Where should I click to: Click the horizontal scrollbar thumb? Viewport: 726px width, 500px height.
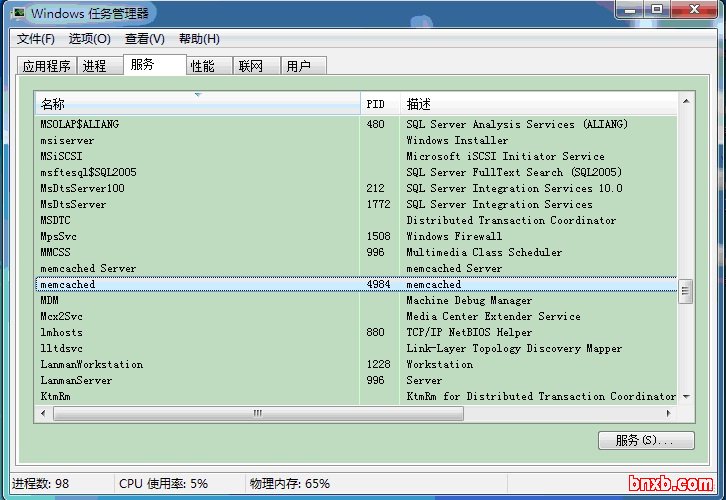coord(256,412)
